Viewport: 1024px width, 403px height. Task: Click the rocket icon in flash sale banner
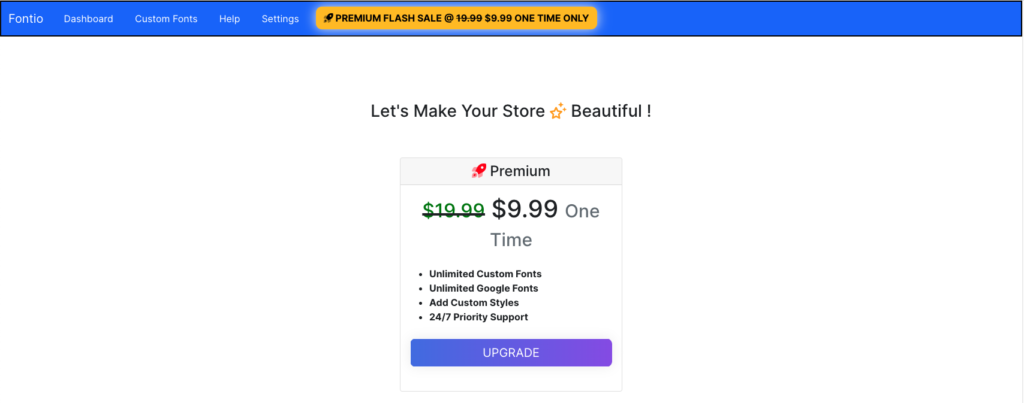(x=328, y=18)
